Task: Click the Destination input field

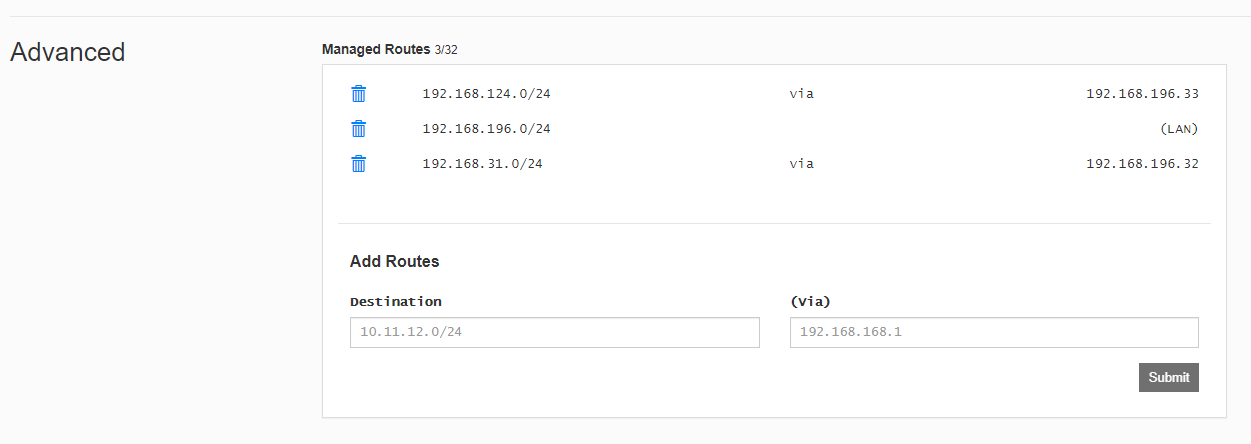Action: point(555,332)
